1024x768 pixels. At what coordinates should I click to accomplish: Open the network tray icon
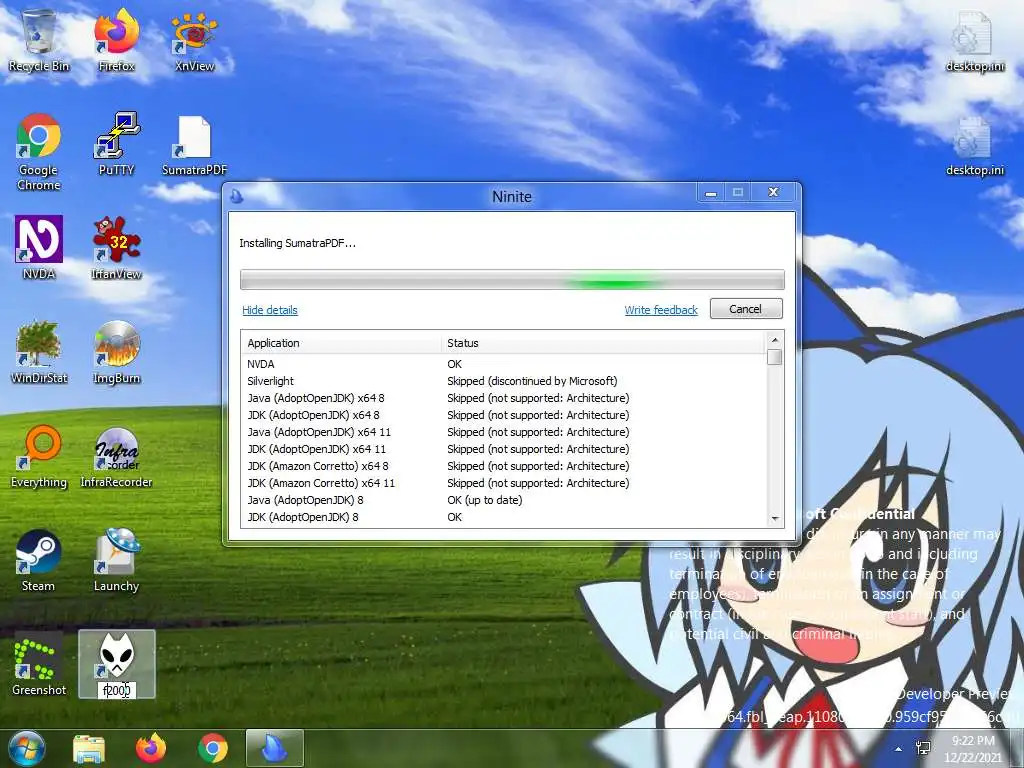(x=923, y=748)
